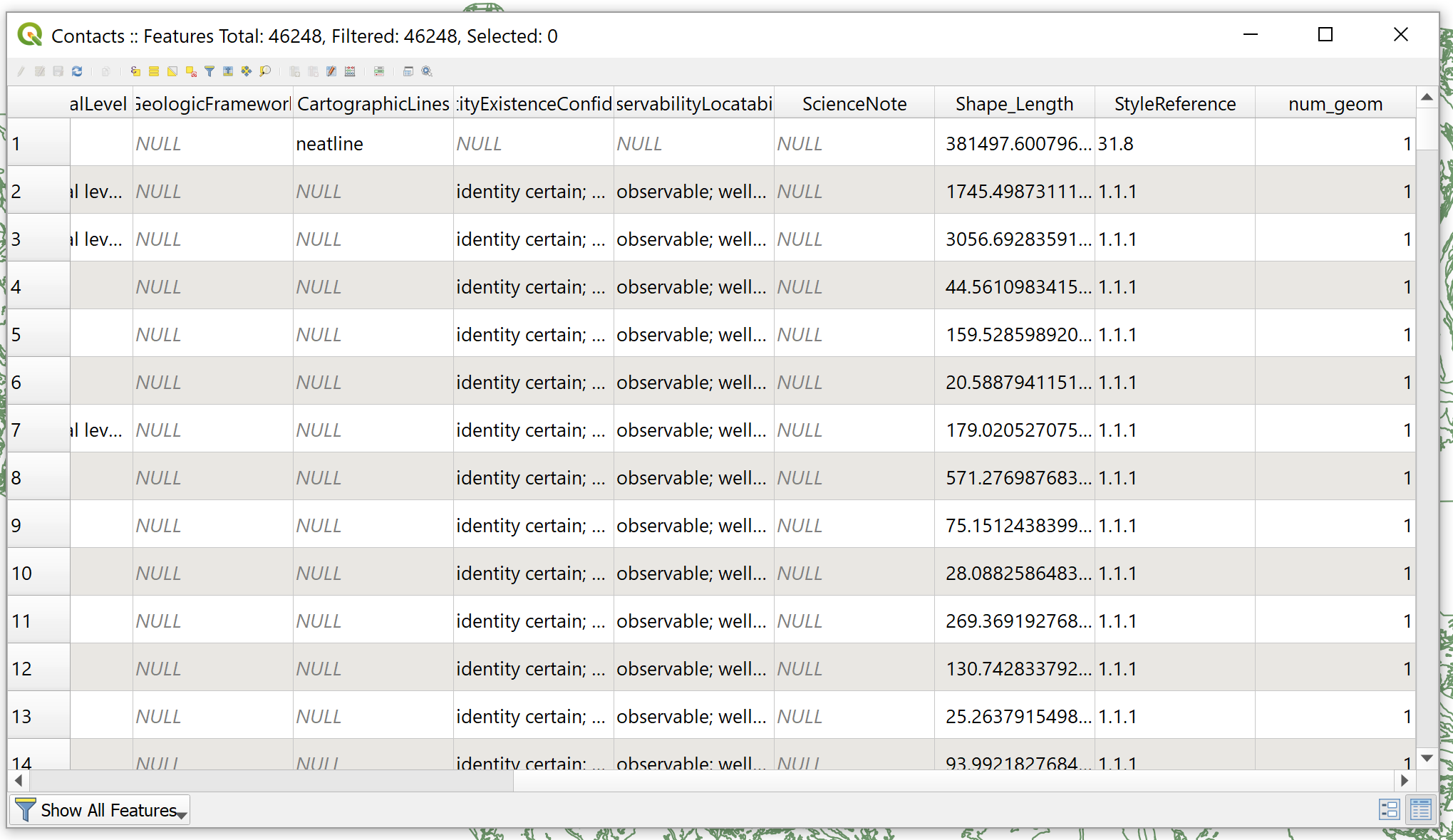The image size is (1453, 840).
Task: Reload the attribute table
Action: (x=77, y=71)
